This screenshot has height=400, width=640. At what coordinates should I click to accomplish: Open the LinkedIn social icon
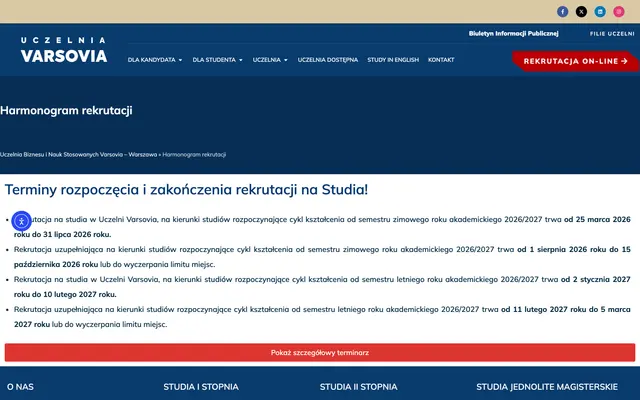tap(600, 11)
